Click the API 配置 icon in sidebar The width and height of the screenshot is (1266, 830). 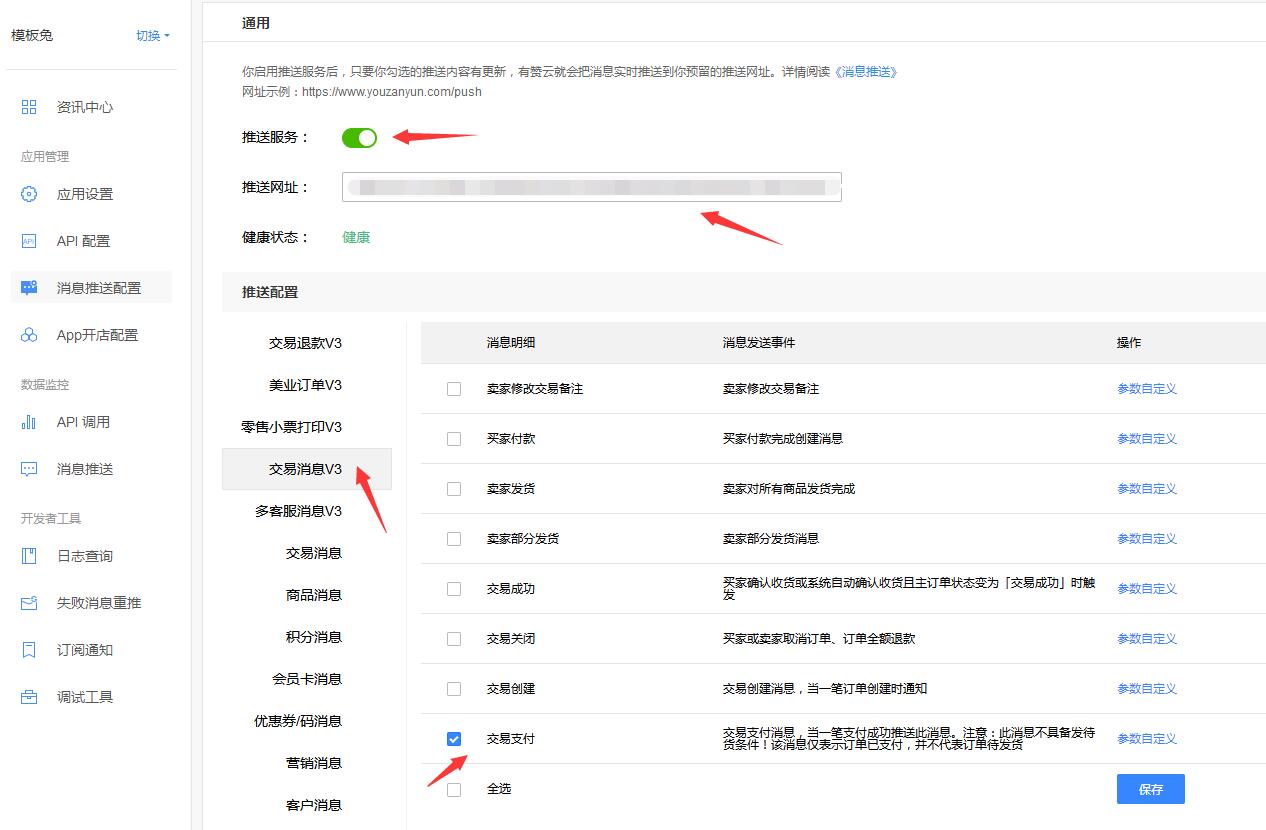click(x=29, y=241)
